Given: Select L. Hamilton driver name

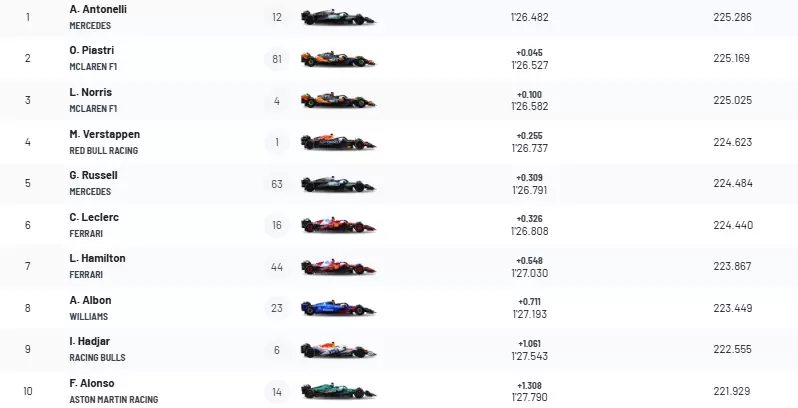Looking at the screenshot, I should point(97,258).
